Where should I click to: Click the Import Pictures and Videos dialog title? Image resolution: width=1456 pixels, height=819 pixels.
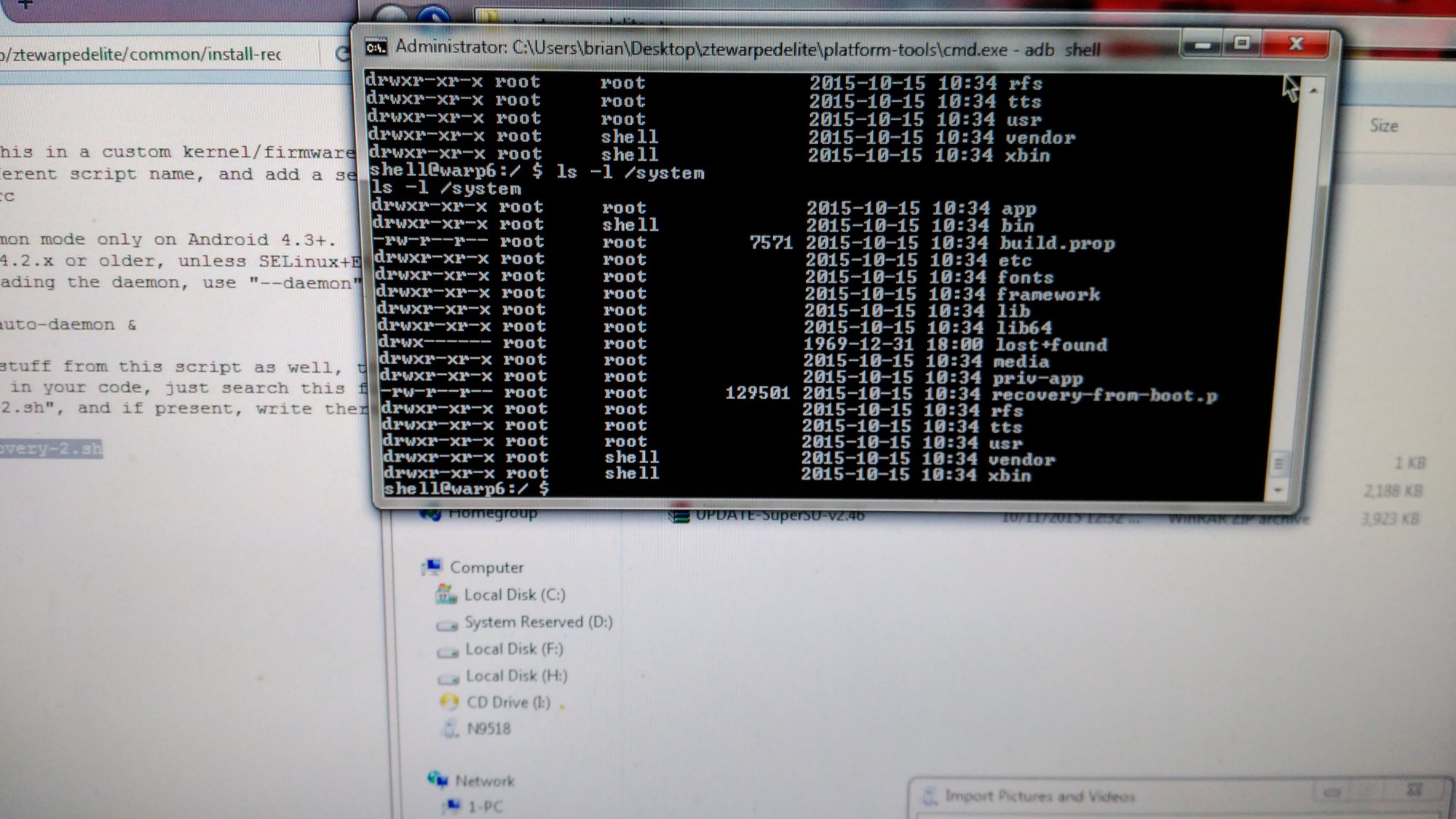coord(1040,796)
